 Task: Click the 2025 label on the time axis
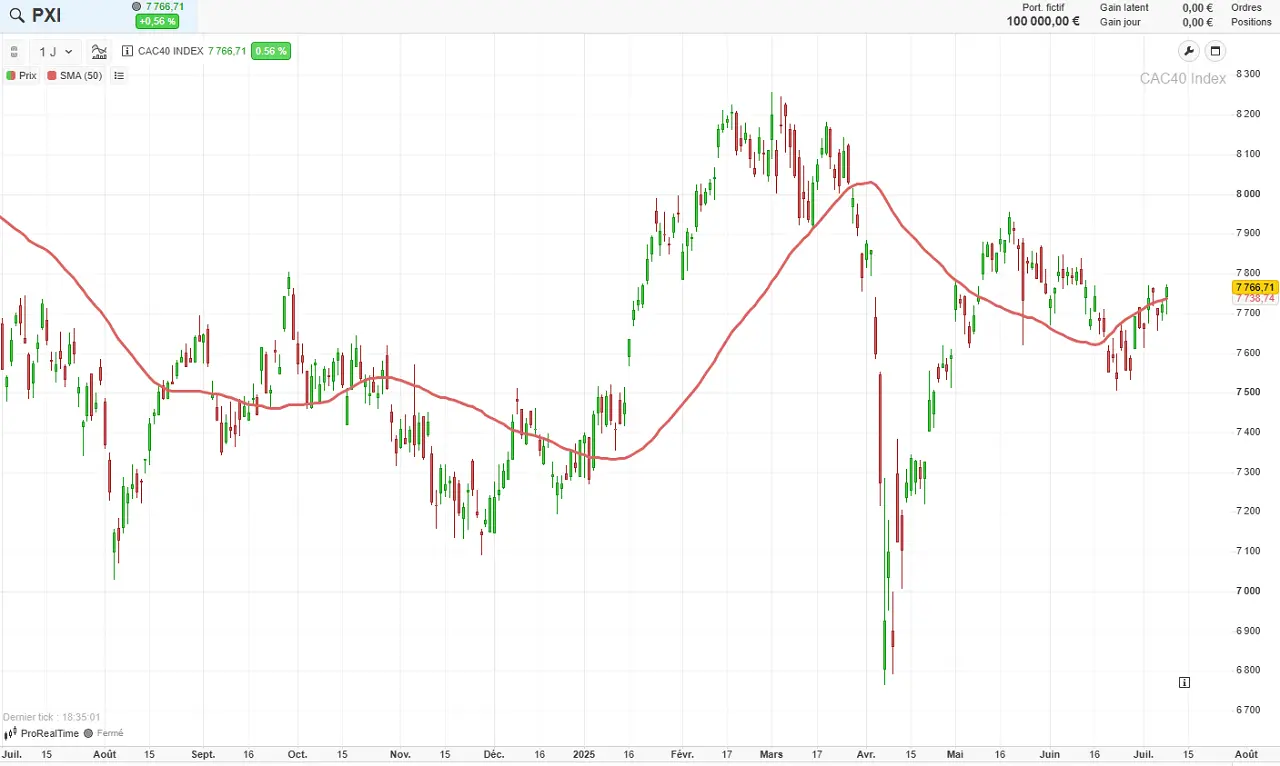click(x=586, y=755)
